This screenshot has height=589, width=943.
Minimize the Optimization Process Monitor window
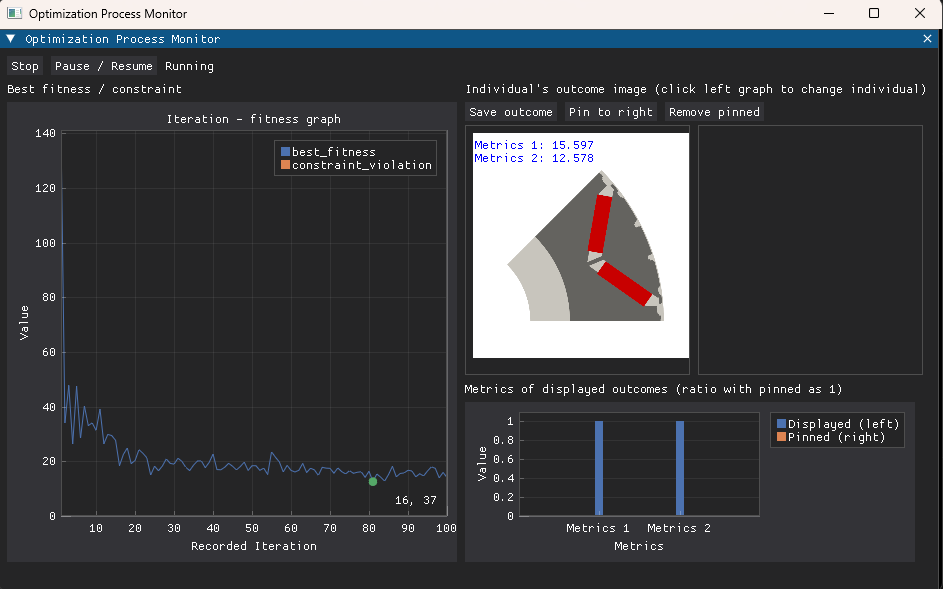pos(827,14)
